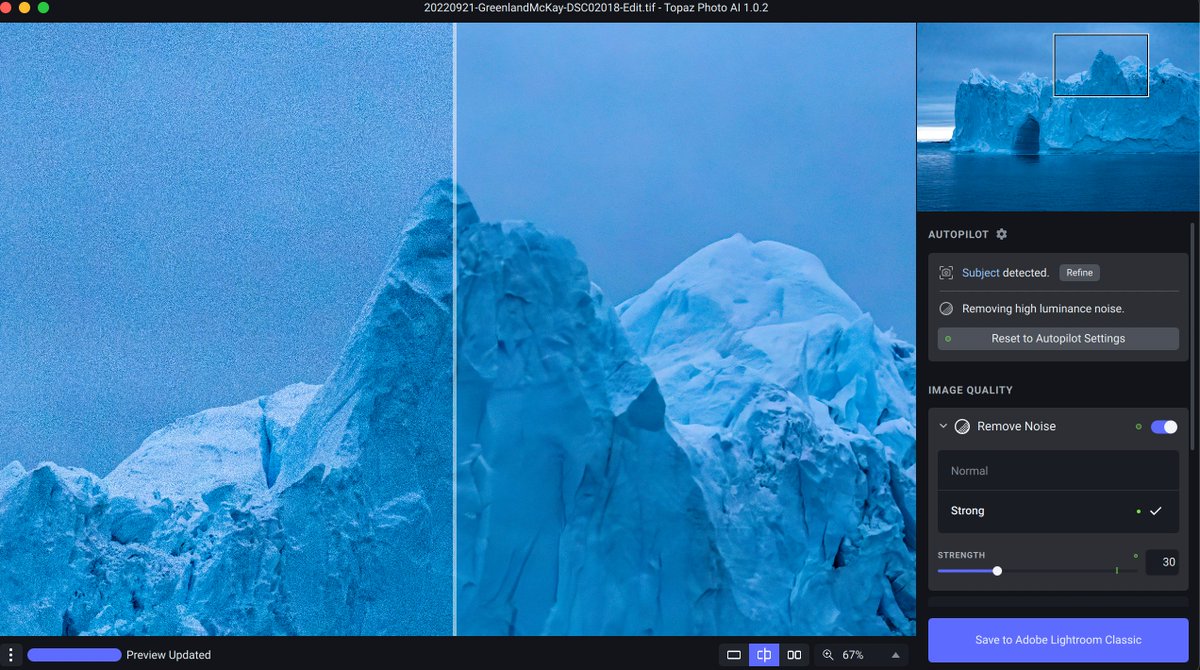Click the Refine button

click(x=1079, y=273)
